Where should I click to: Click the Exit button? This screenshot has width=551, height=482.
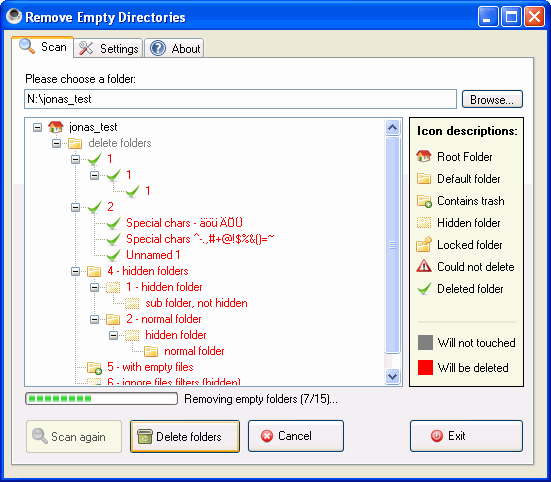point(466,436)
